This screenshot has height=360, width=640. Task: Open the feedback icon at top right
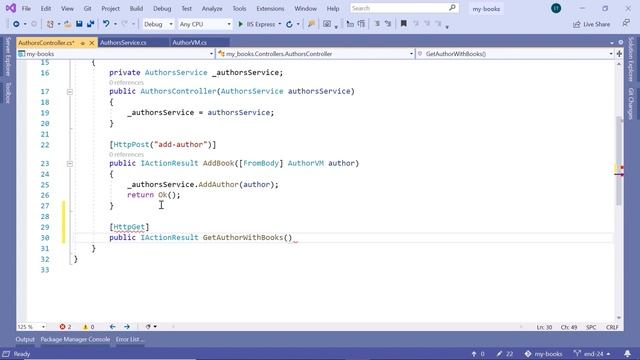click(x=626, y=23)
